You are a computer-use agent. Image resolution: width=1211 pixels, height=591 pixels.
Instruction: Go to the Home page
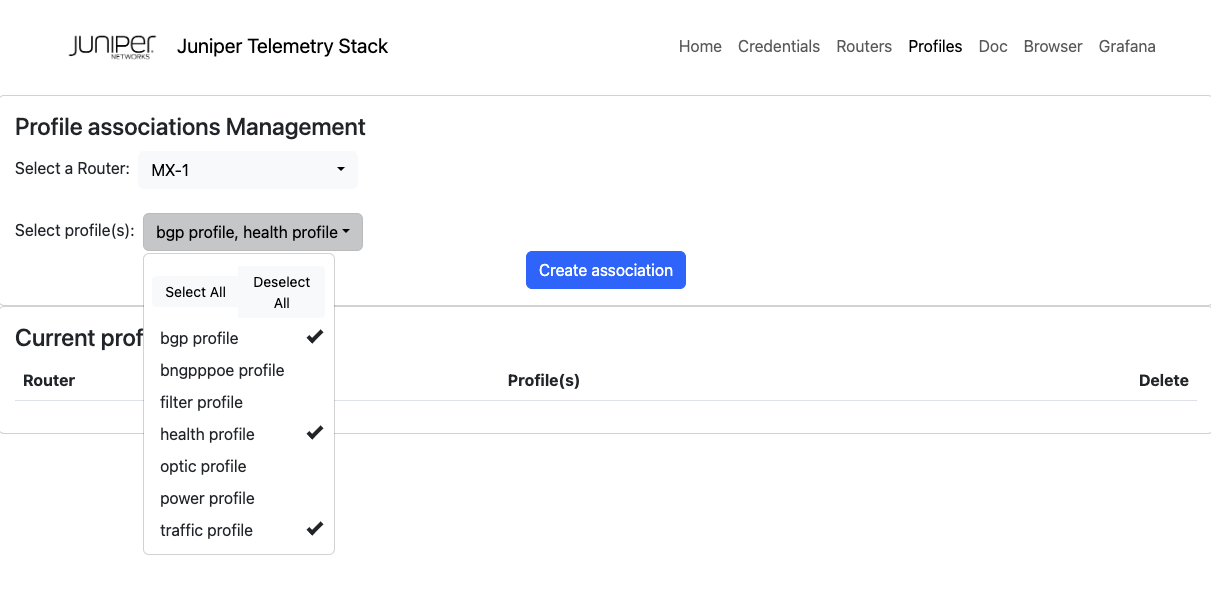700,46
